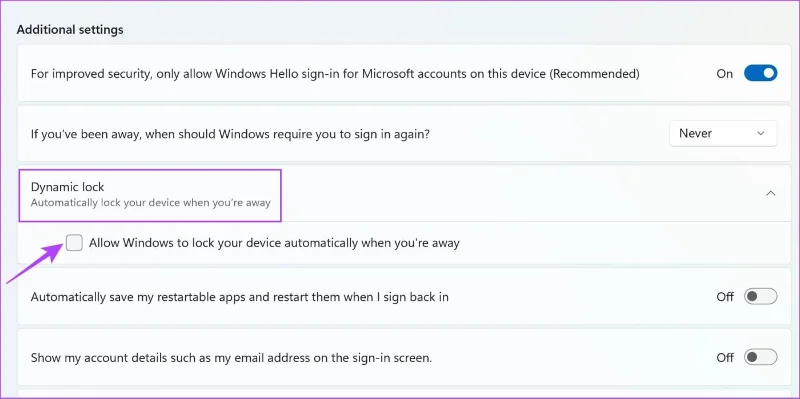This screenshot has width=800, height=399.
Task: Enable automatically save restartable apps toggle
Action: click(760, 296)
